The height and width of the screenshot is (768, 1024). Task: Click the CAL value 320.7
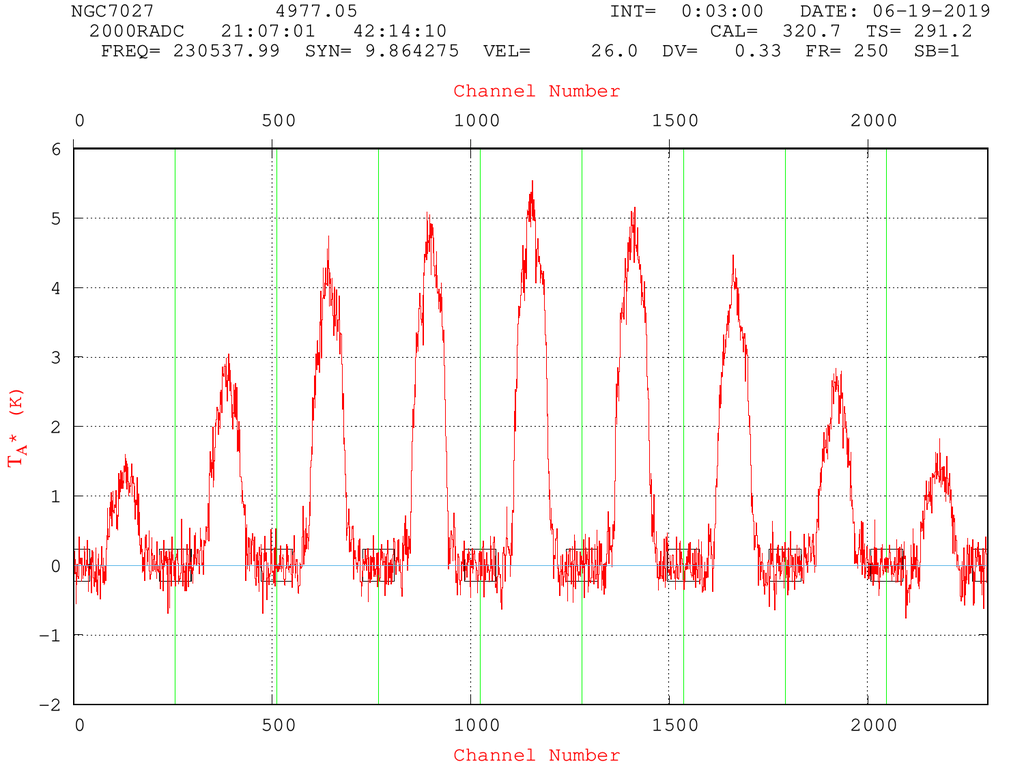(812, 31)
